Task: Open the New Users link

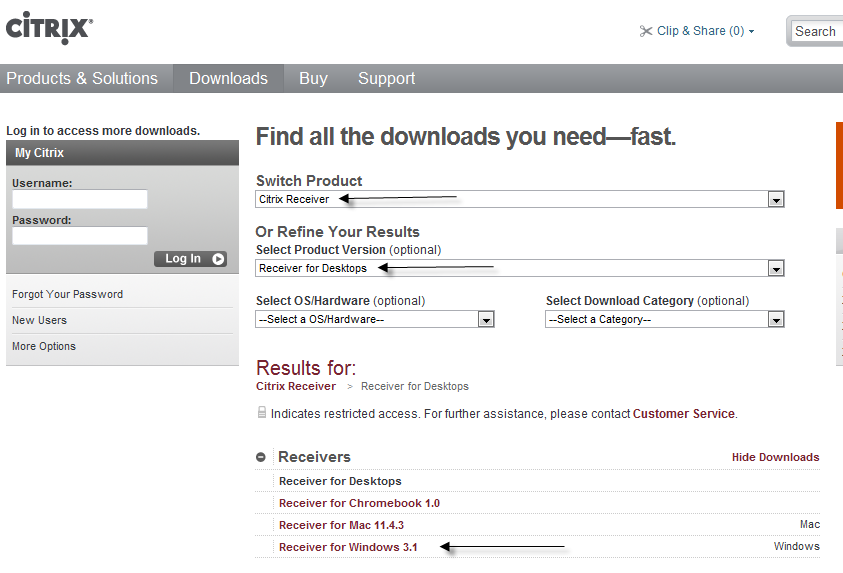Action: (39, 320)
